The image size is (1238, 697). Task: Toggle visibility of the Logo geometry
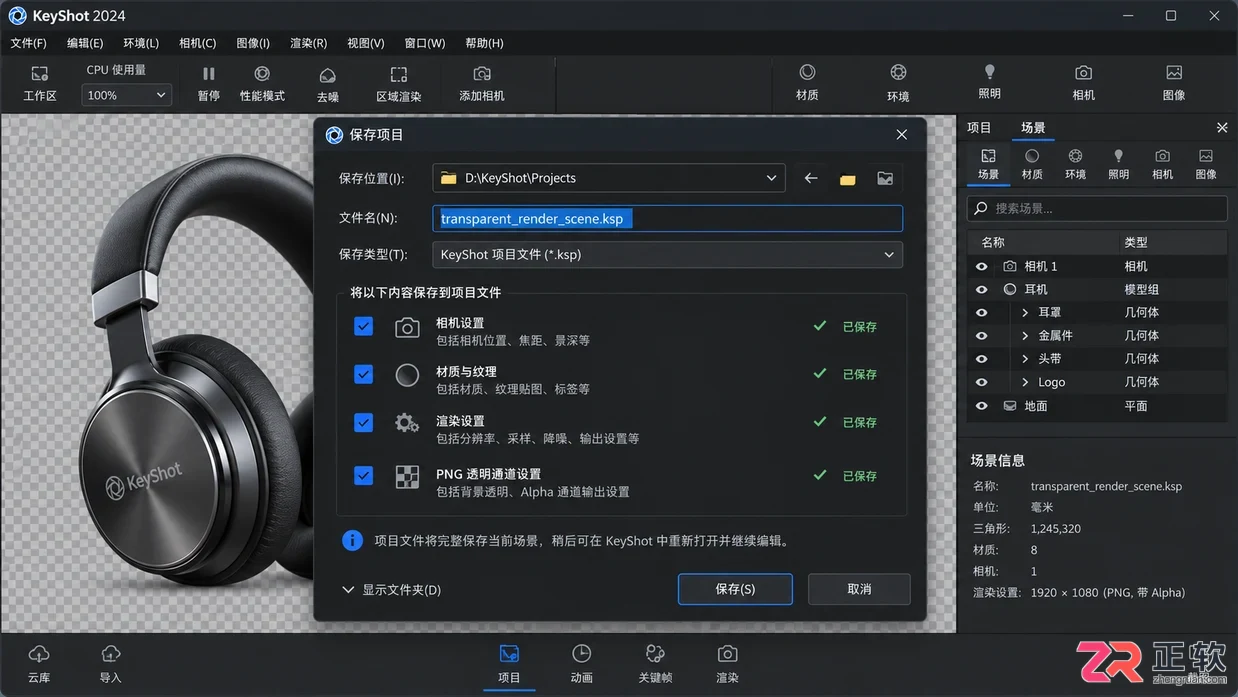pos(982,382)
